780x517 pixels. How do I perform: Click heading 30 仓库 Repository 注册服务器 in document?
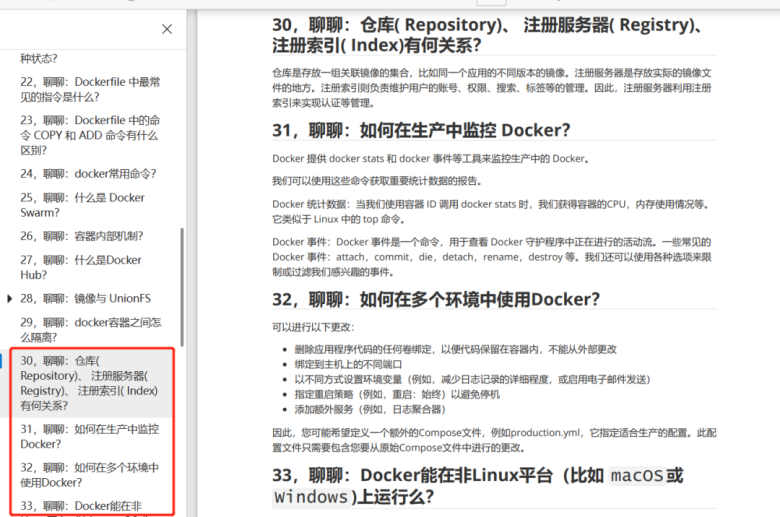pyautogui.click(x=488, y=35)
